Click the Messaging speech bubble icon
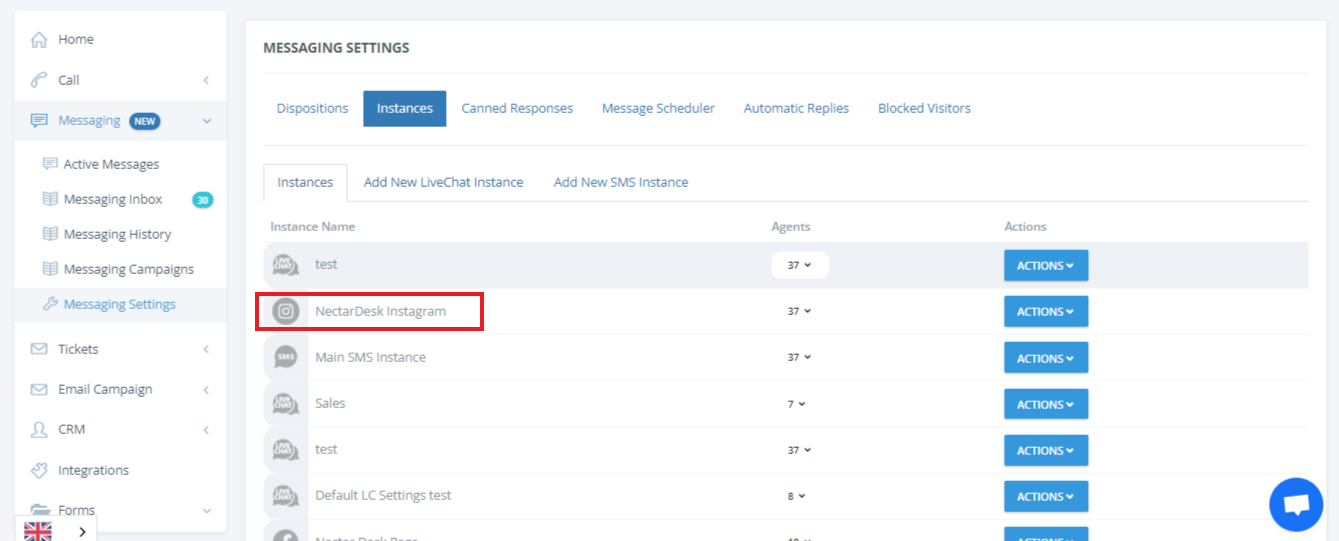The height and width of the screenshot is (541, 1339). 39,120
